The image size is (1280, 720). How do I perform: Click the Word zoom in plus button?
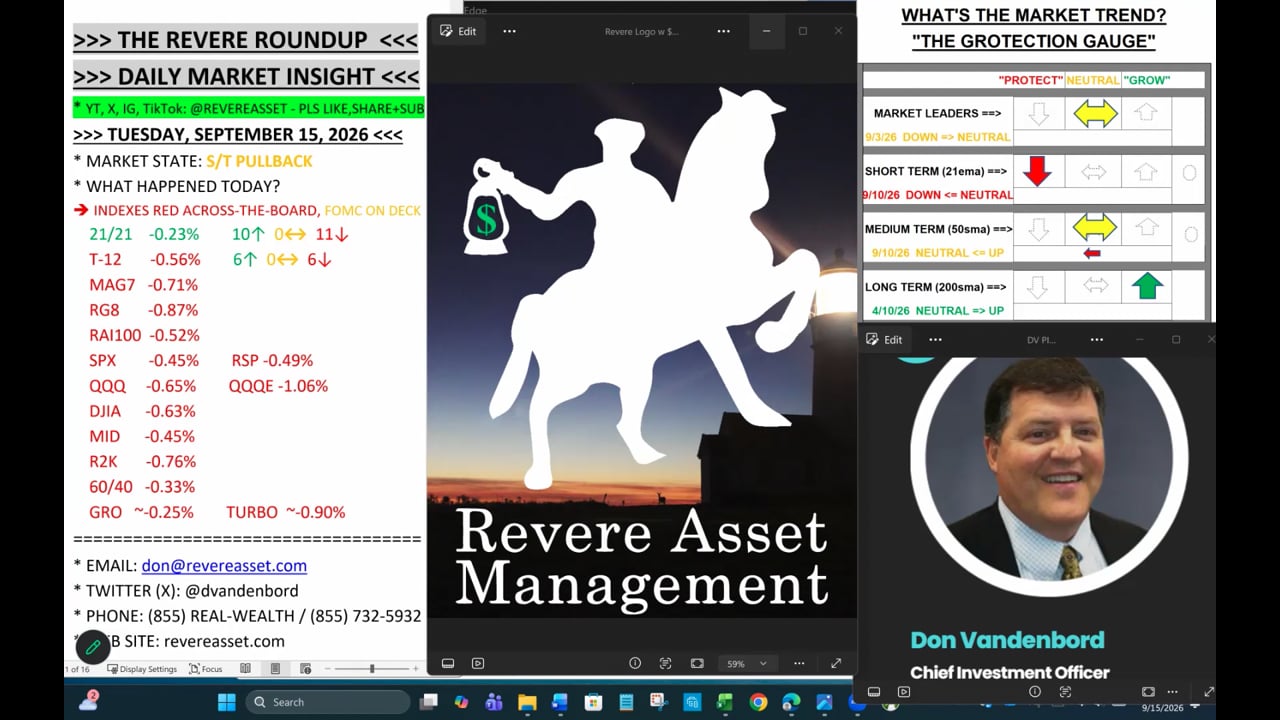(416, 669)
